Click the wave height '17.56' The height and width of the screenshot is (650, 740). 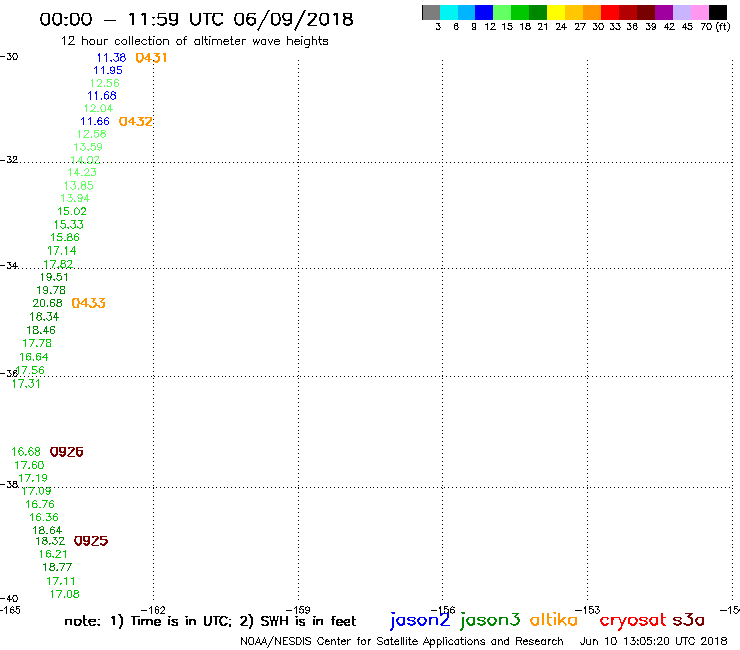[x=30, y=370]
